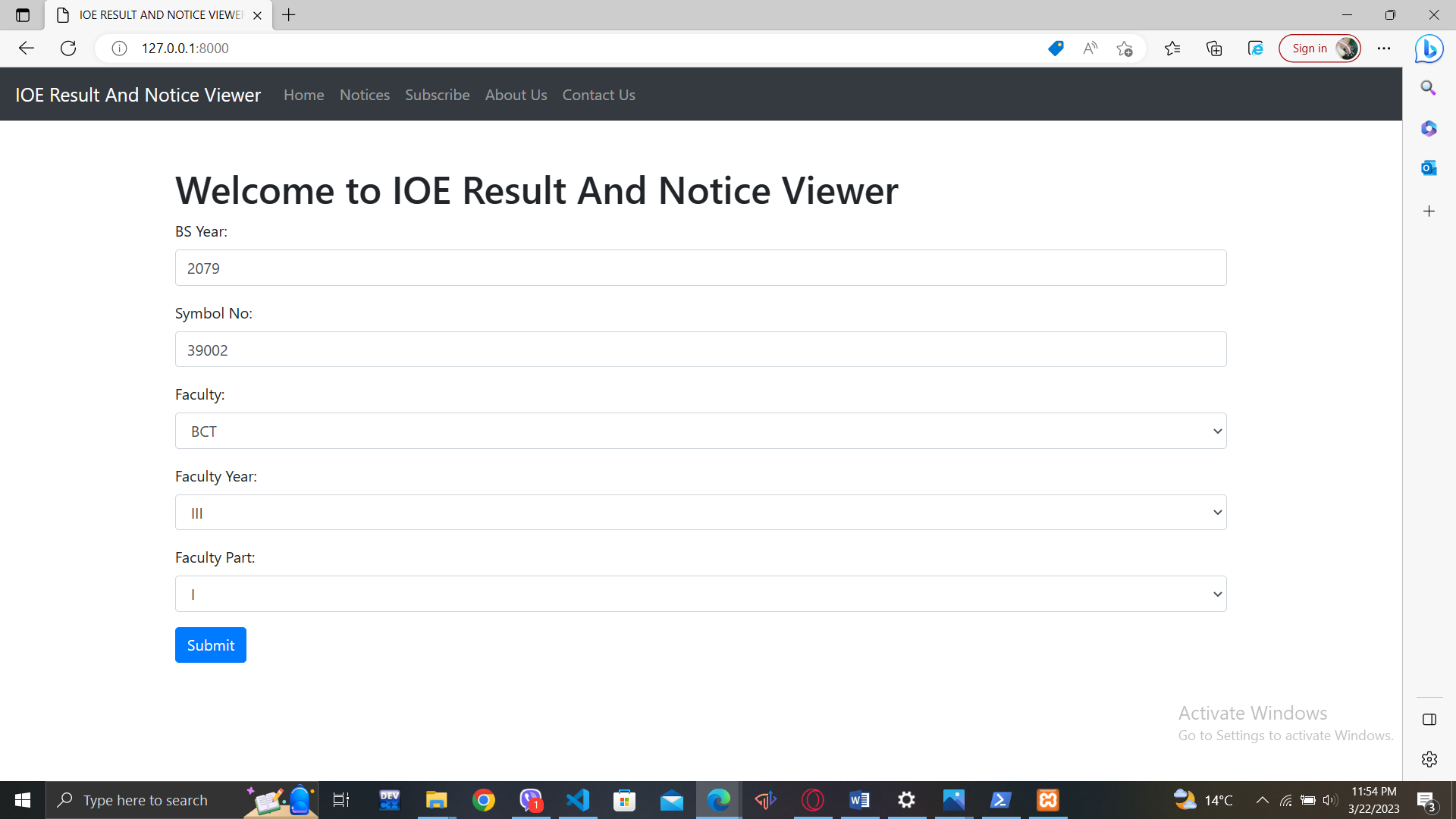Open the notification center
This screenshot has height=819, width=1456.
click(x=1426, y=801)
